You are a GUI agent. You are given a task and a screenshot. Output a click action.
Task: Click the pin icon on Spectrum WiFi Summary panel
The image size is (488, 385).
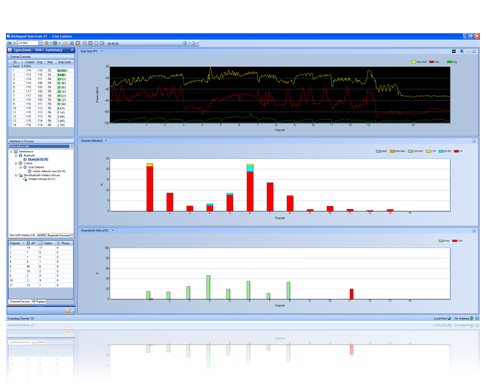coord(72,50)
